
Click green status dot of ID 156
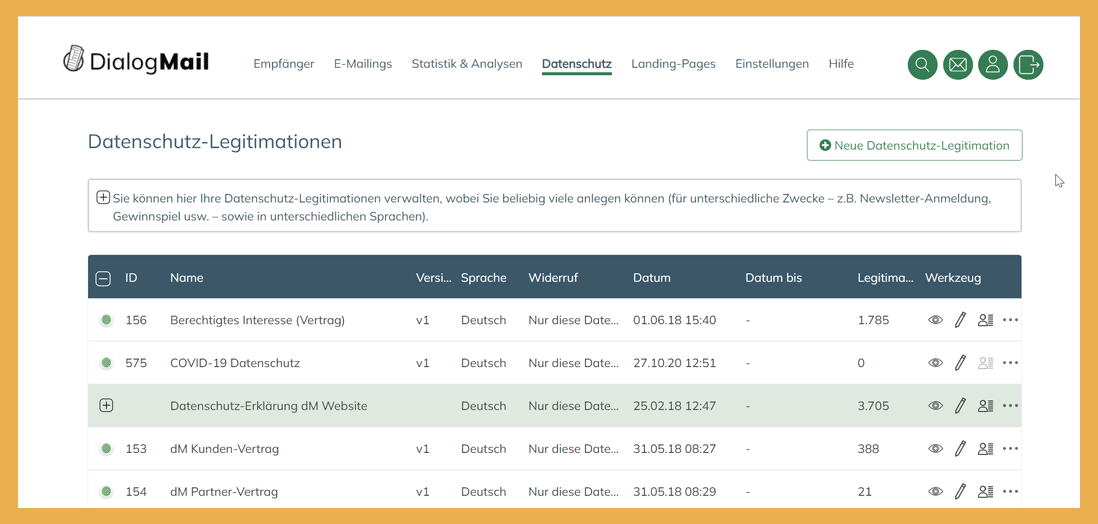[106, 320]
